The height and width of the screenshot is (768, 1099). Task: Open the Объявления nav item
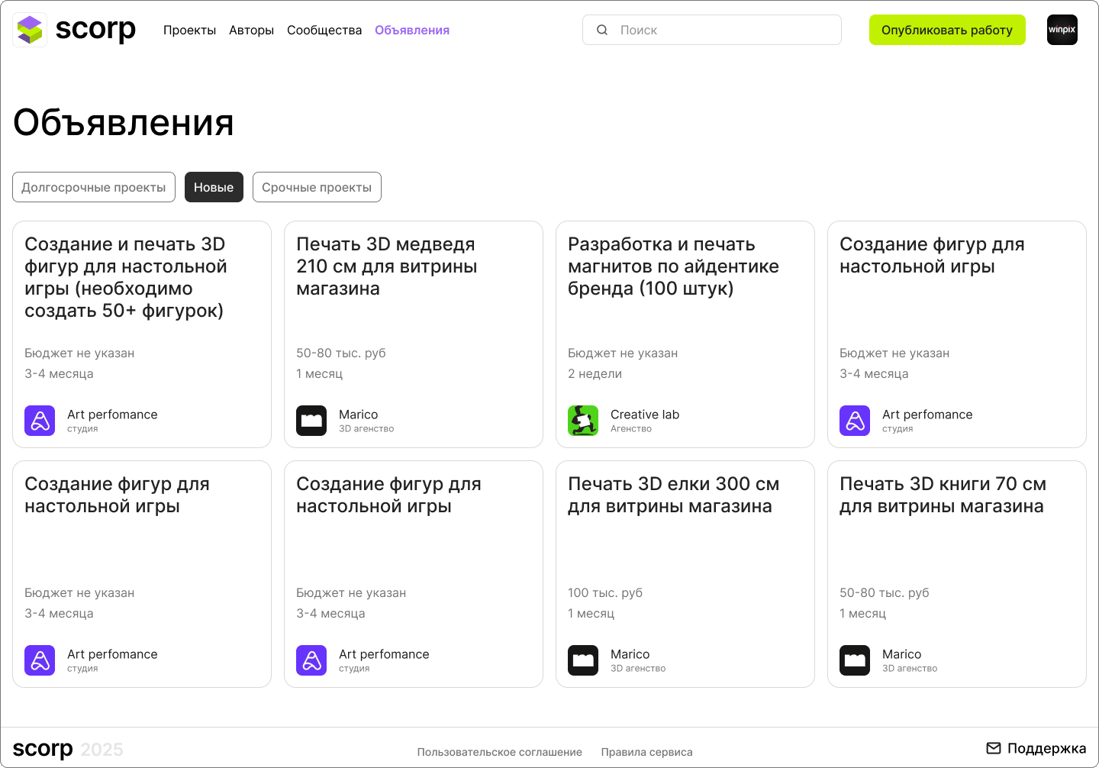(x=412, y=30)
